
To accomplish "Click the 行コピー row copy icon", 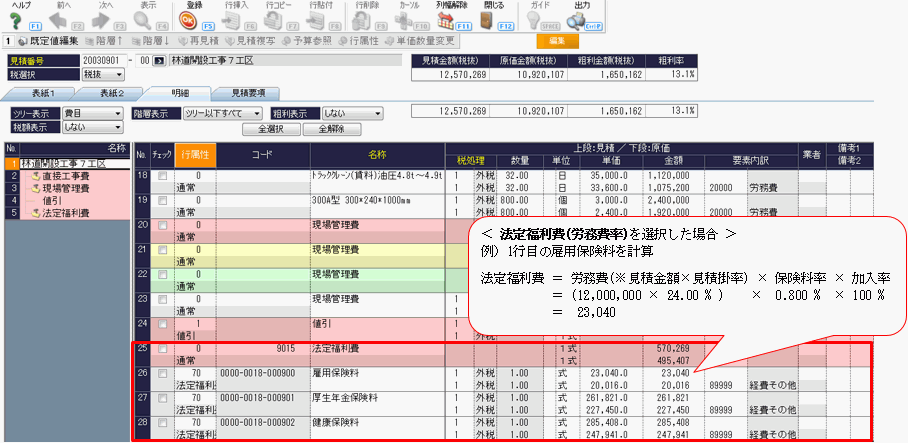I will click(x=273, y=20).
